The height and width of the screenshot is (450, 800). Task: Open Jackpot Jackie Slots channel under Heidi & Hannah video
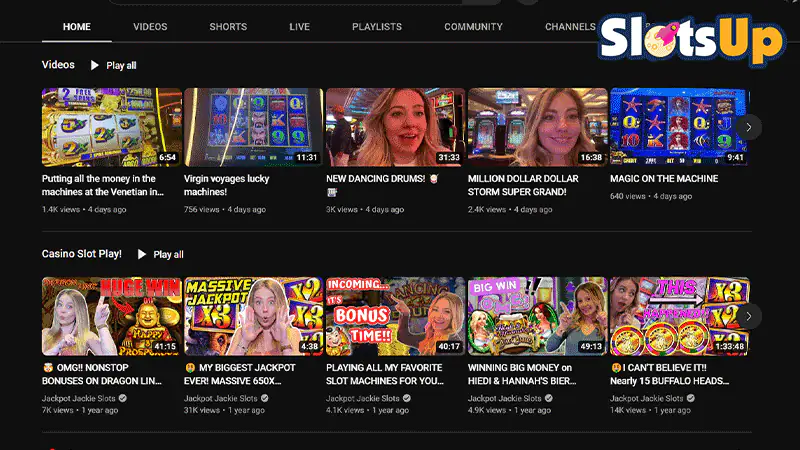coord(505,398)
